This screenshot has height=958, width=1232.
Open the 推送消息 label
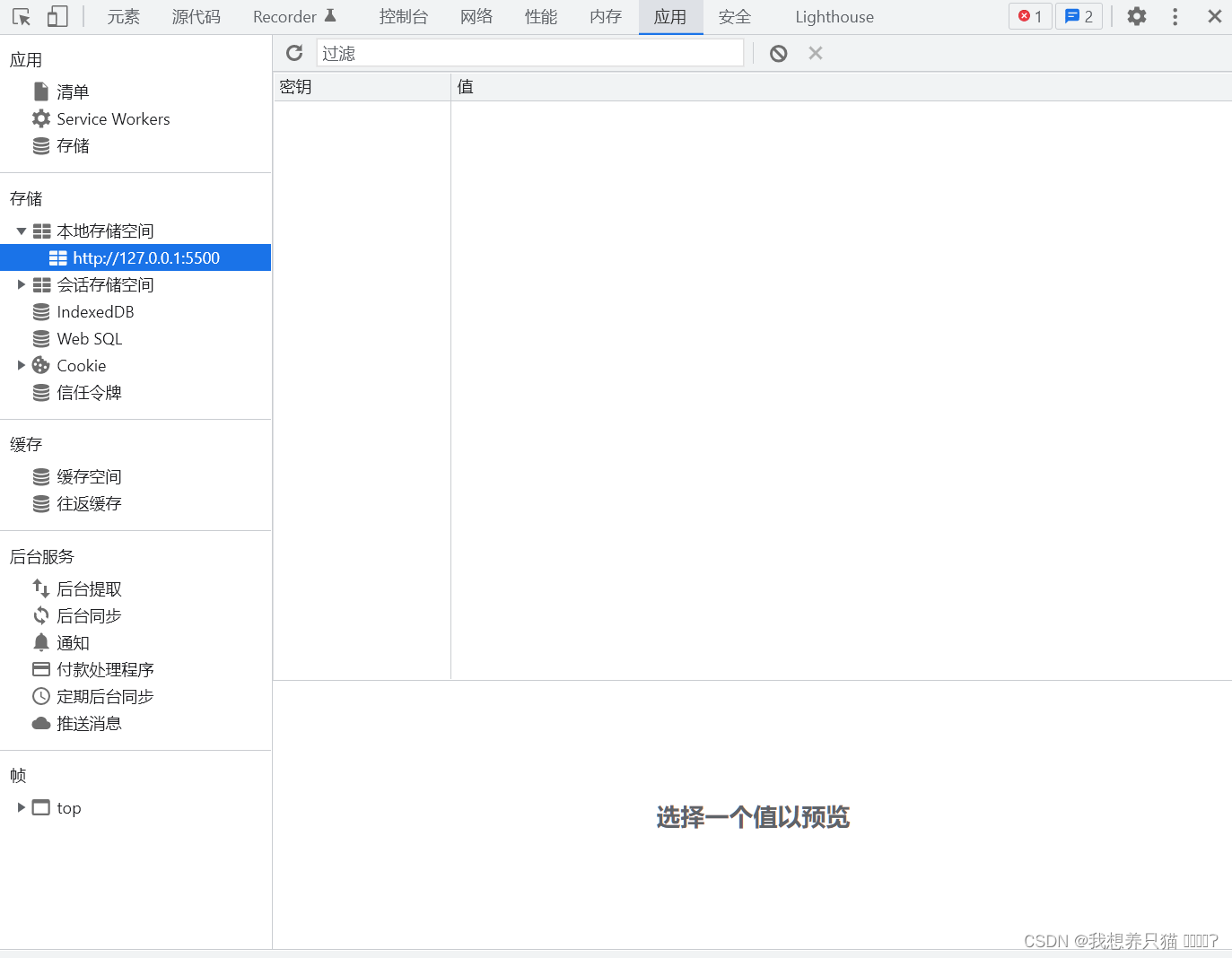89,723
